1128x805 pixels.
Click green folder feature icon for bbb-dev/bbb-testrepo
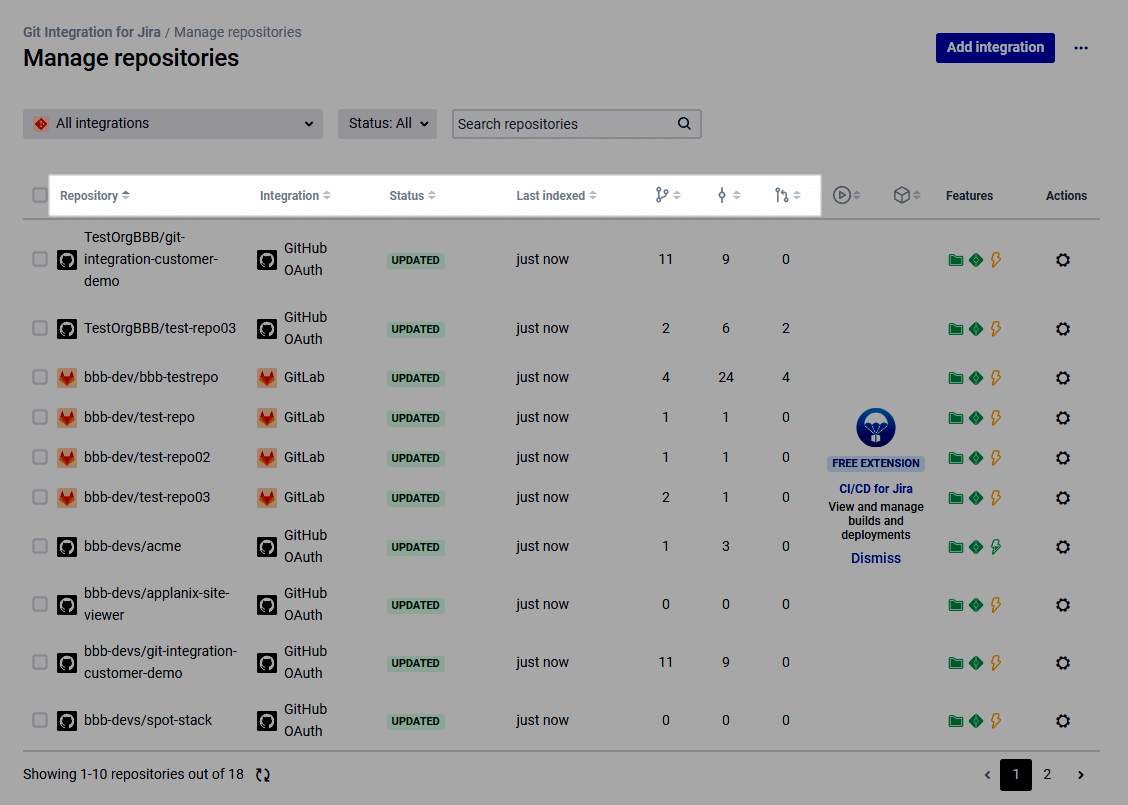[955, 378]
